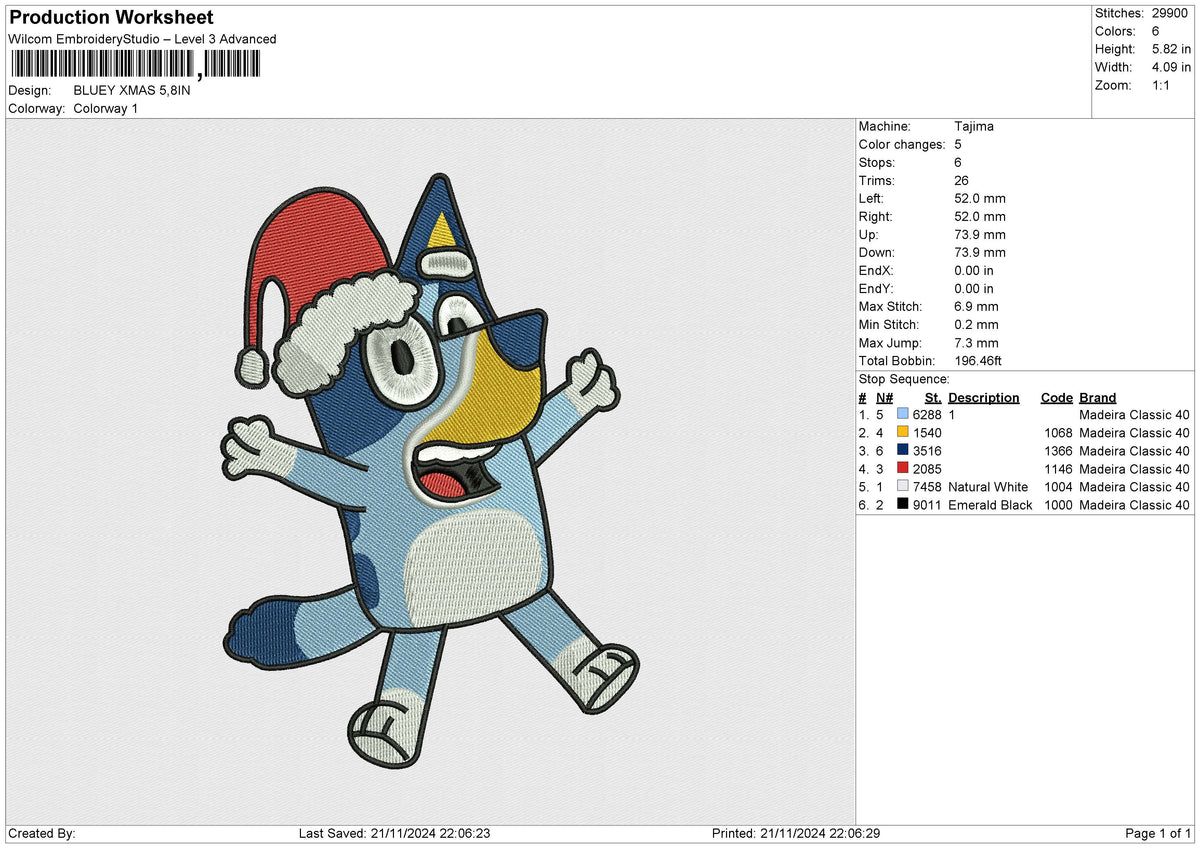Click code 1366 in stop sequence
This screenshot has width=1200, height=848.
[x=1057, y=451]
